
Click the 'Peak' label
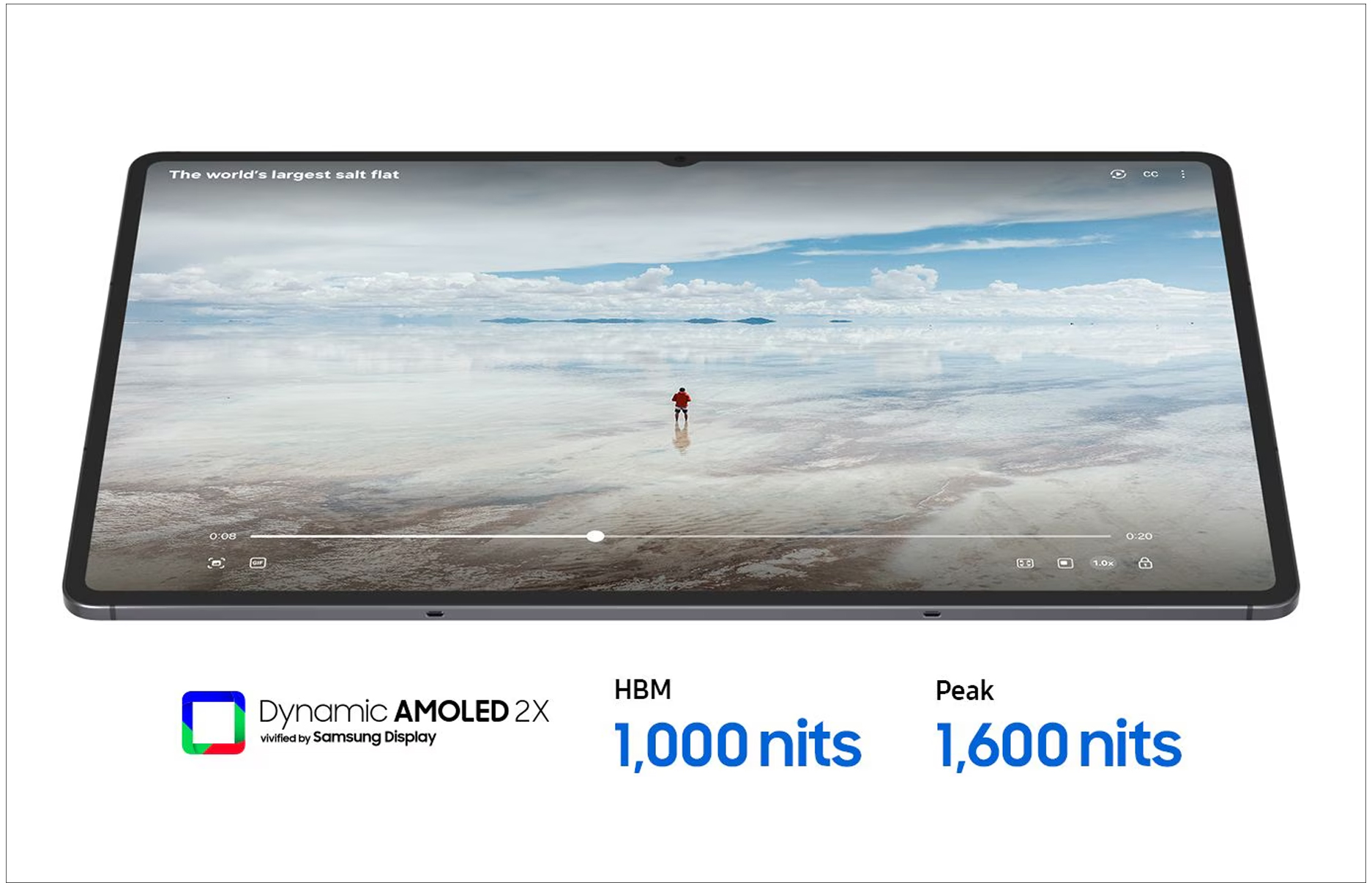(964, 690)
